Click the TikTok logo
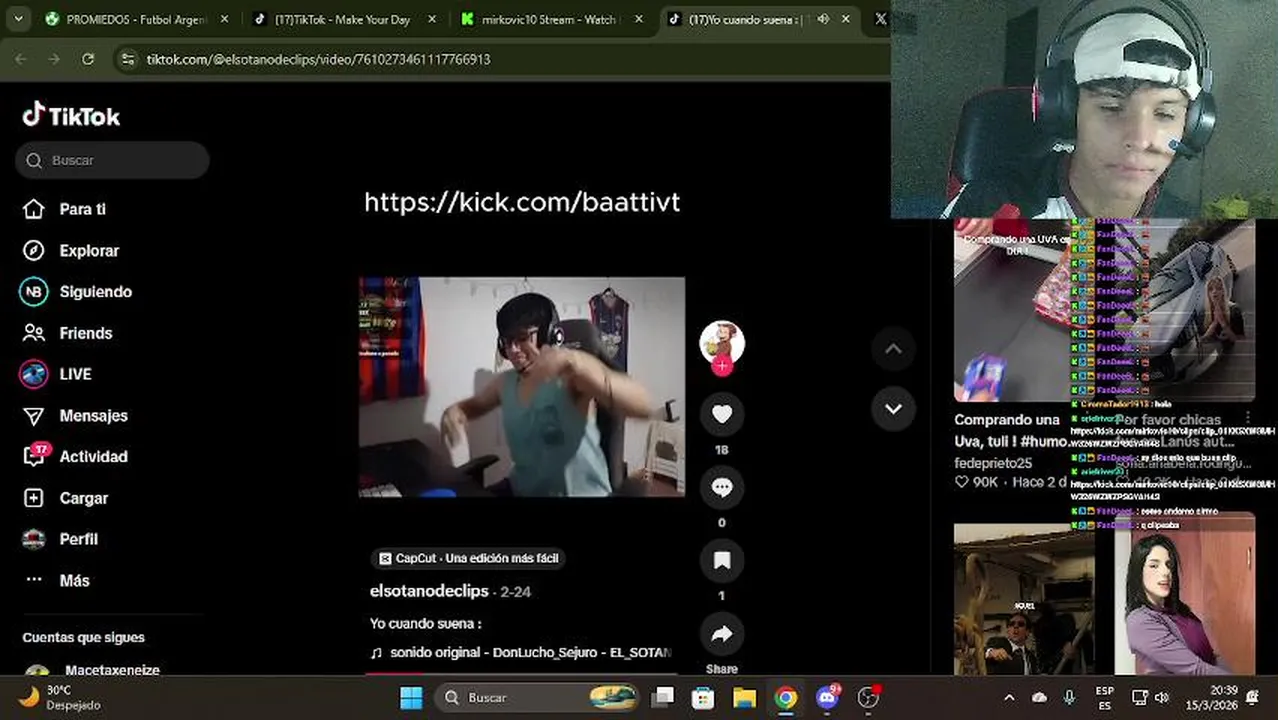The height and width of the screenshot is (720, 1278). 71,116
